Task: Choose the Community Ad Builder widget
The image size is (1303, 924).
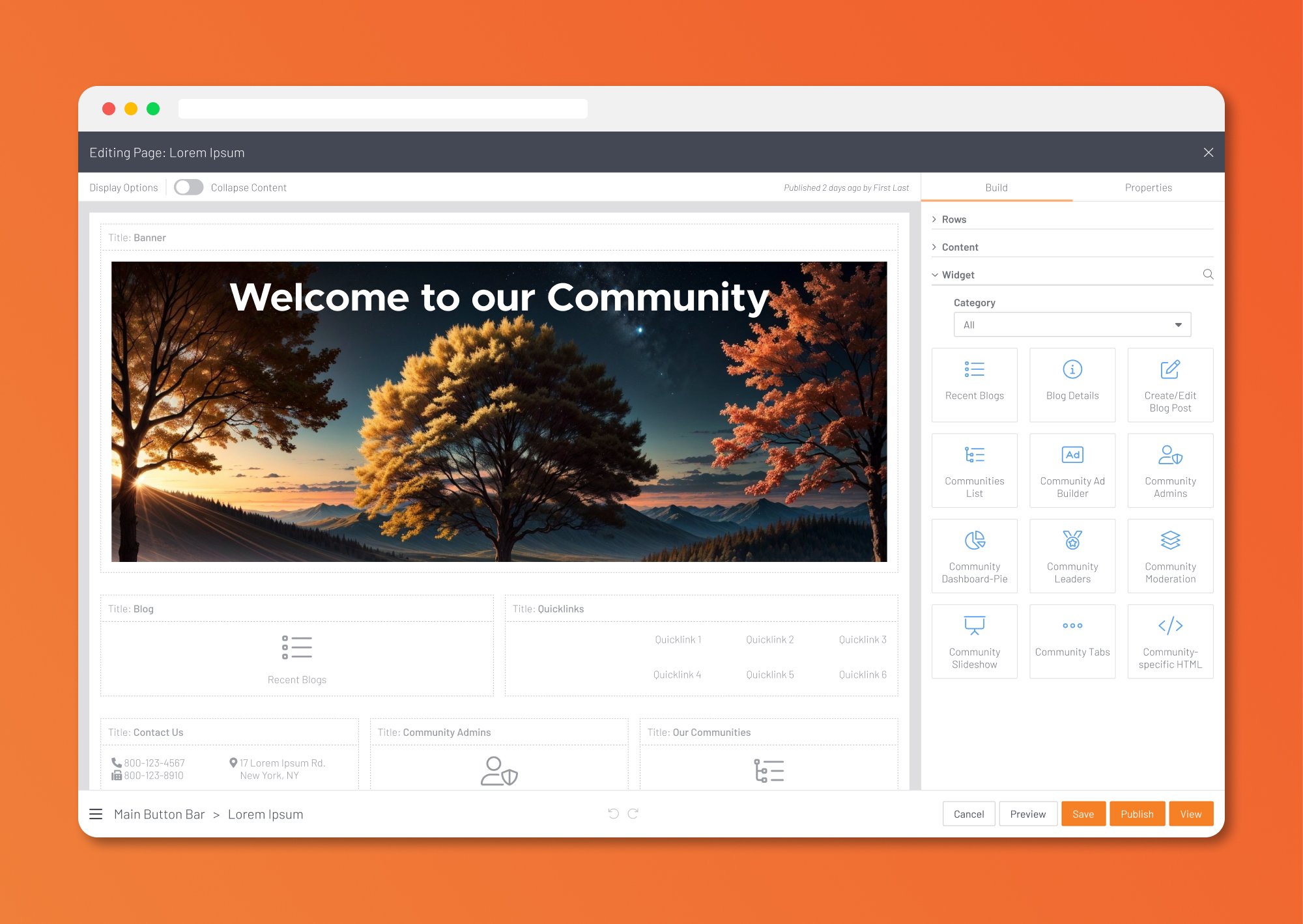Action: [1072, 470]
